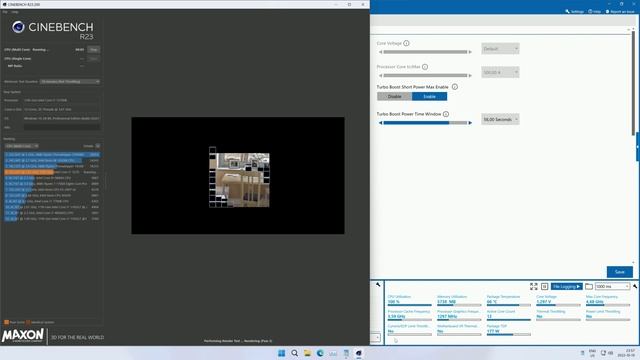
Task: Toggle the Details checkbox in Ranking
Action: pyautogui.click(x=98, y=146)
